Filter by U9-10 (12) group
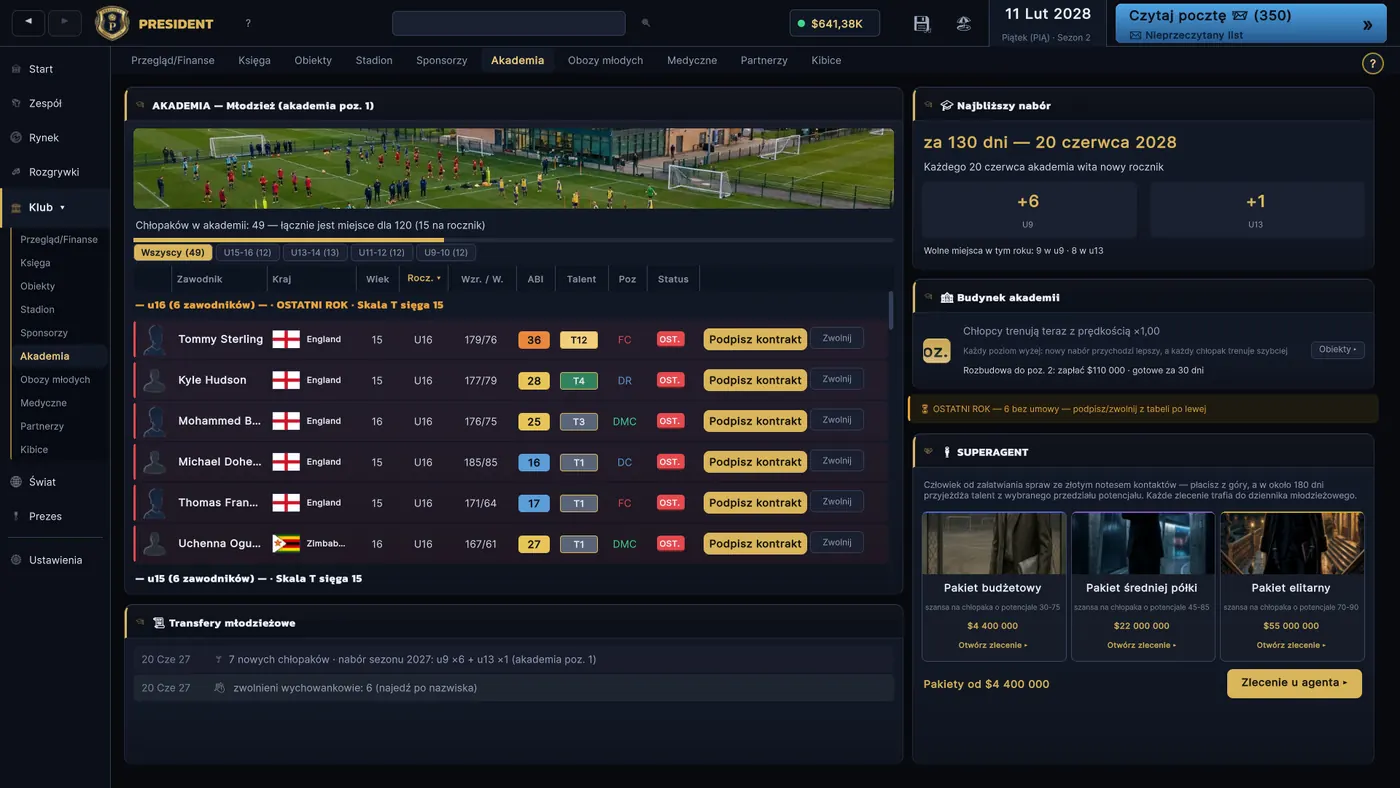The width and height of the screenshot is (1400, 788). click(446, 253)
